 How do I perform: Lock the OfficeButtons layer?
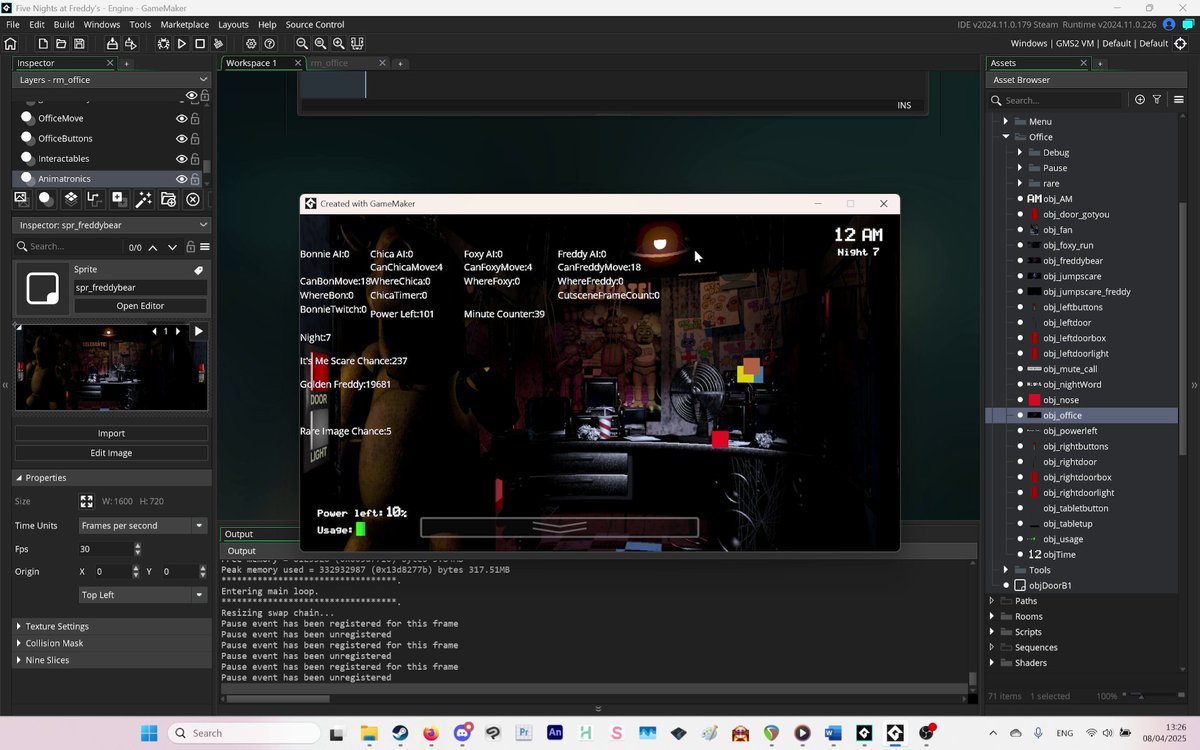pos(195,138)
